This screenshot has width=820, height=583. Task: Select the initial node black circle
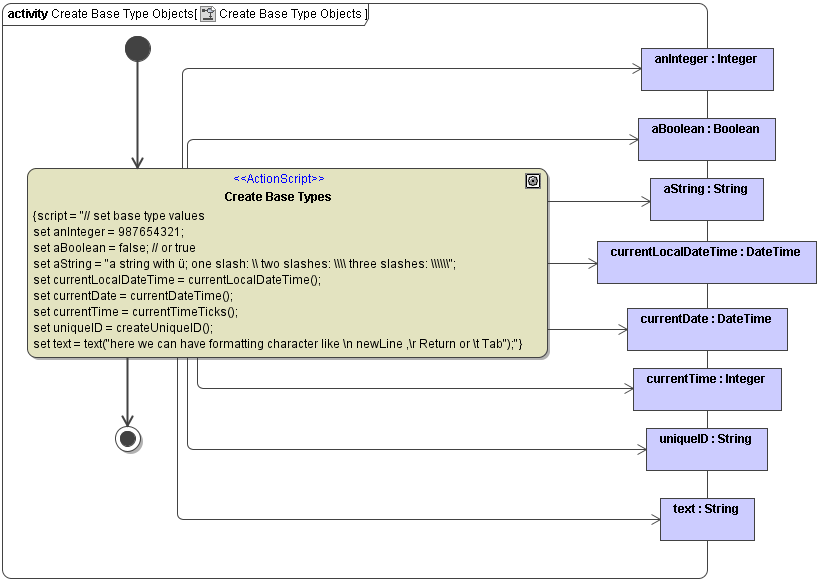(137, 47)
